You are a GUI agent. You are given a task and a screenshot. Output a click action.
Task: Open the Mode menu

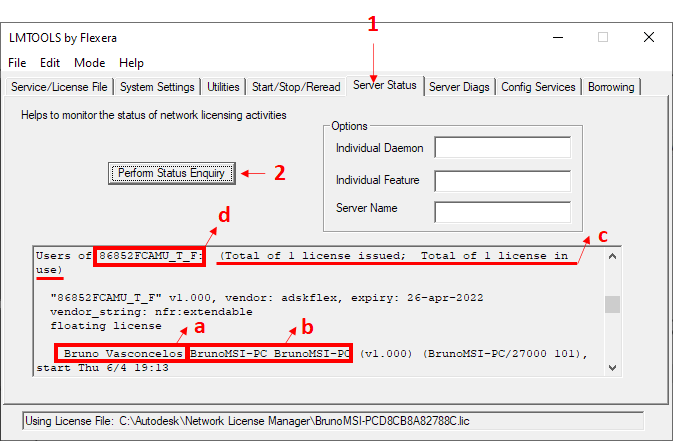click(89, 63)
